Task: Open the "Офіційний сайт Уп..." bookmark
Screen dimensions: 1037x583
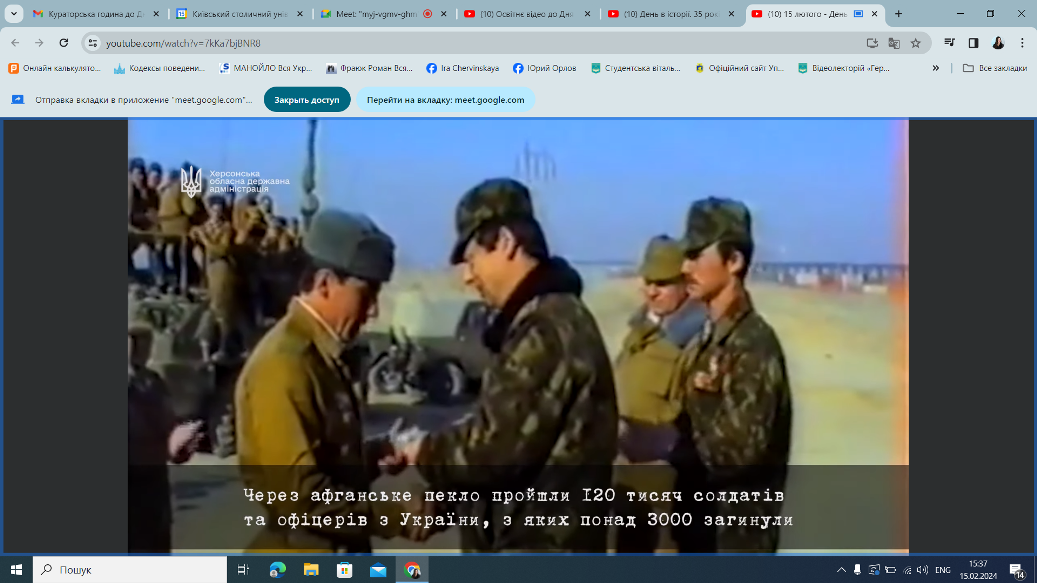Action: click(739, 68)
